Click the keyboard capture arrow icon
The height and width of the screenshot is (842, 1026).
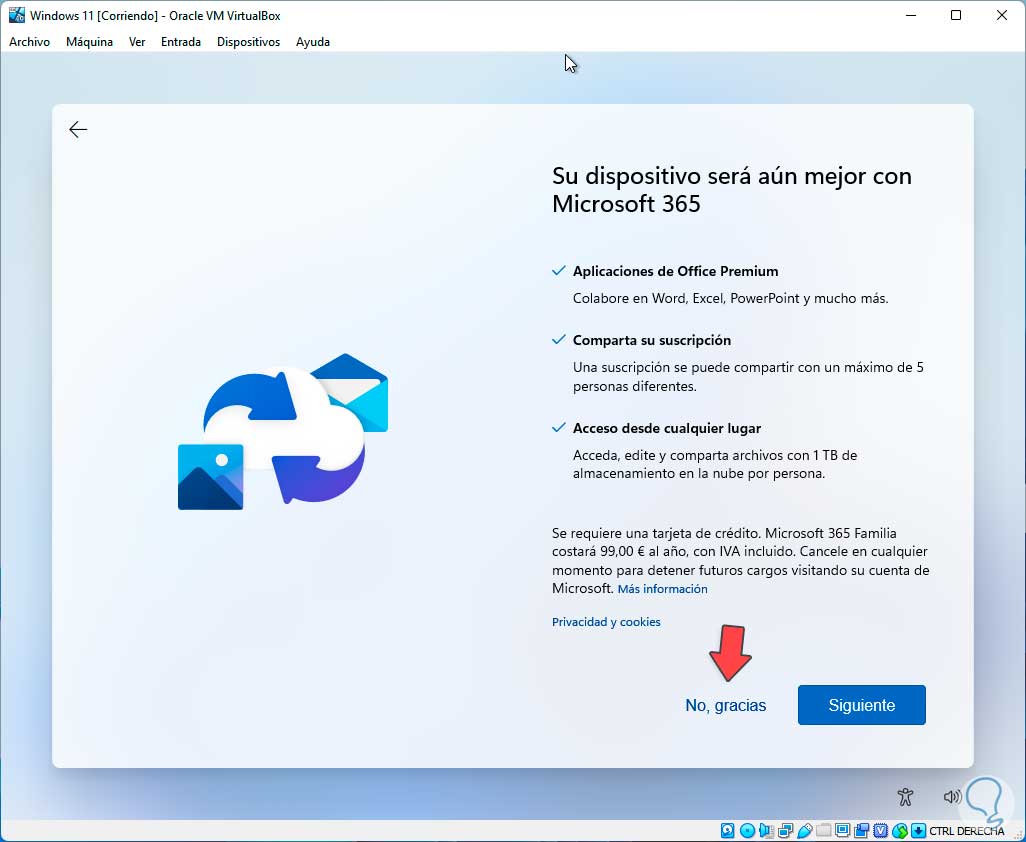pyautogui.click(x=918, y=831)
